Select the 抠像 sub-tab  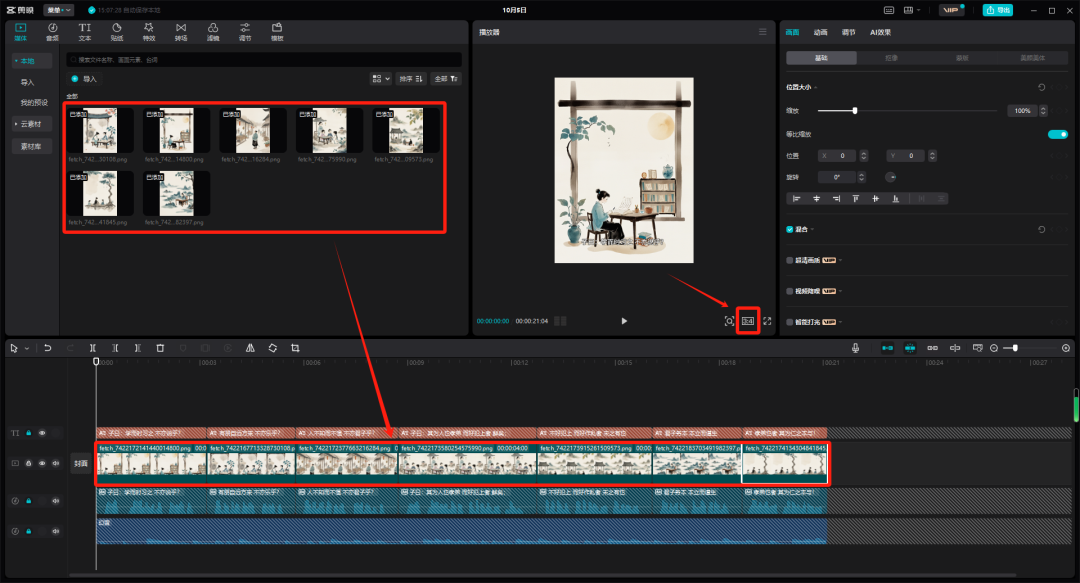pos(891,58)
